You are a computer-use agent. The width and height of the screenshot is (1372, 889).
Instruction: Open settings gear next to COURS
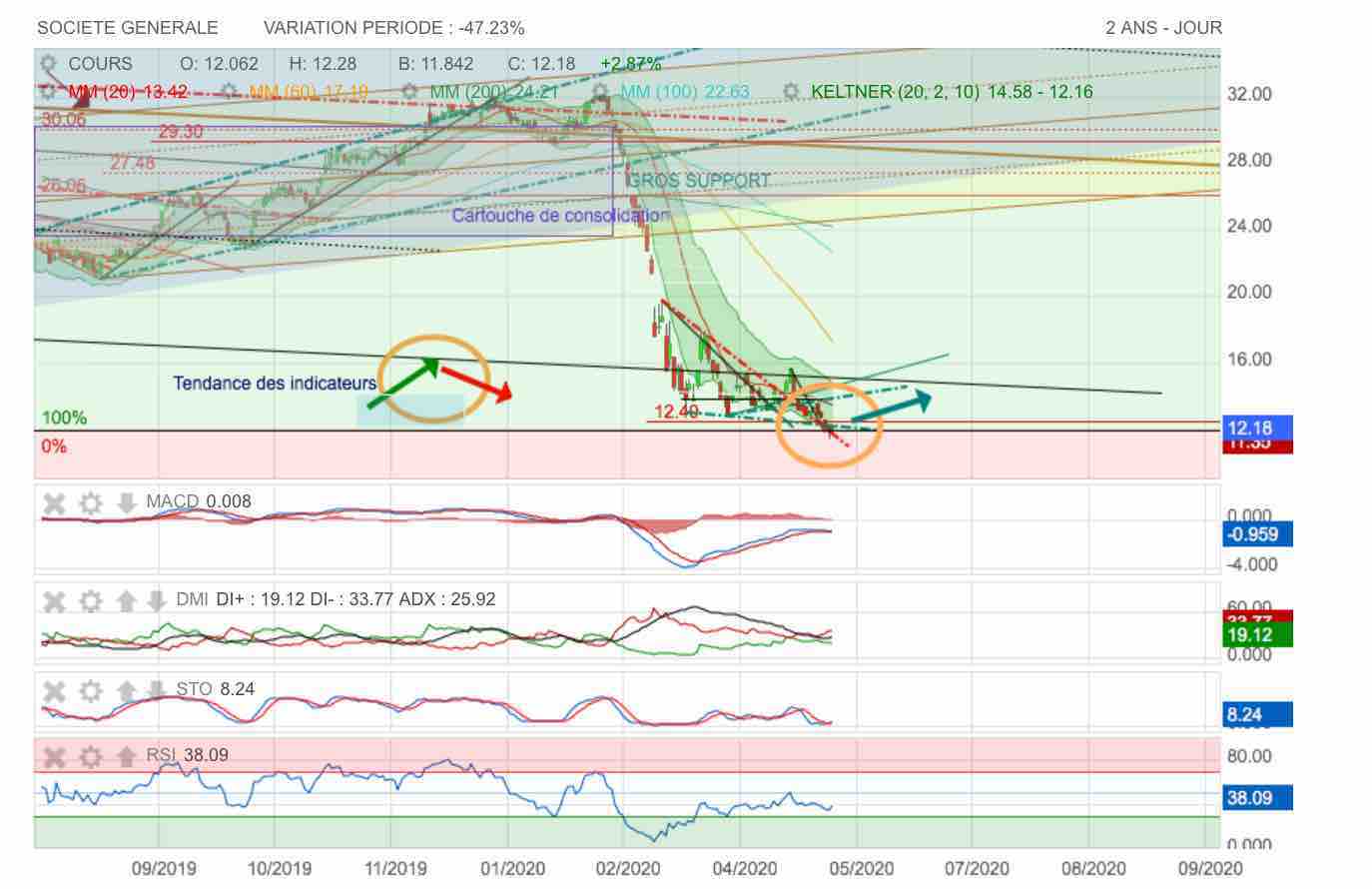pyautogui.click(x=48, y=64)
